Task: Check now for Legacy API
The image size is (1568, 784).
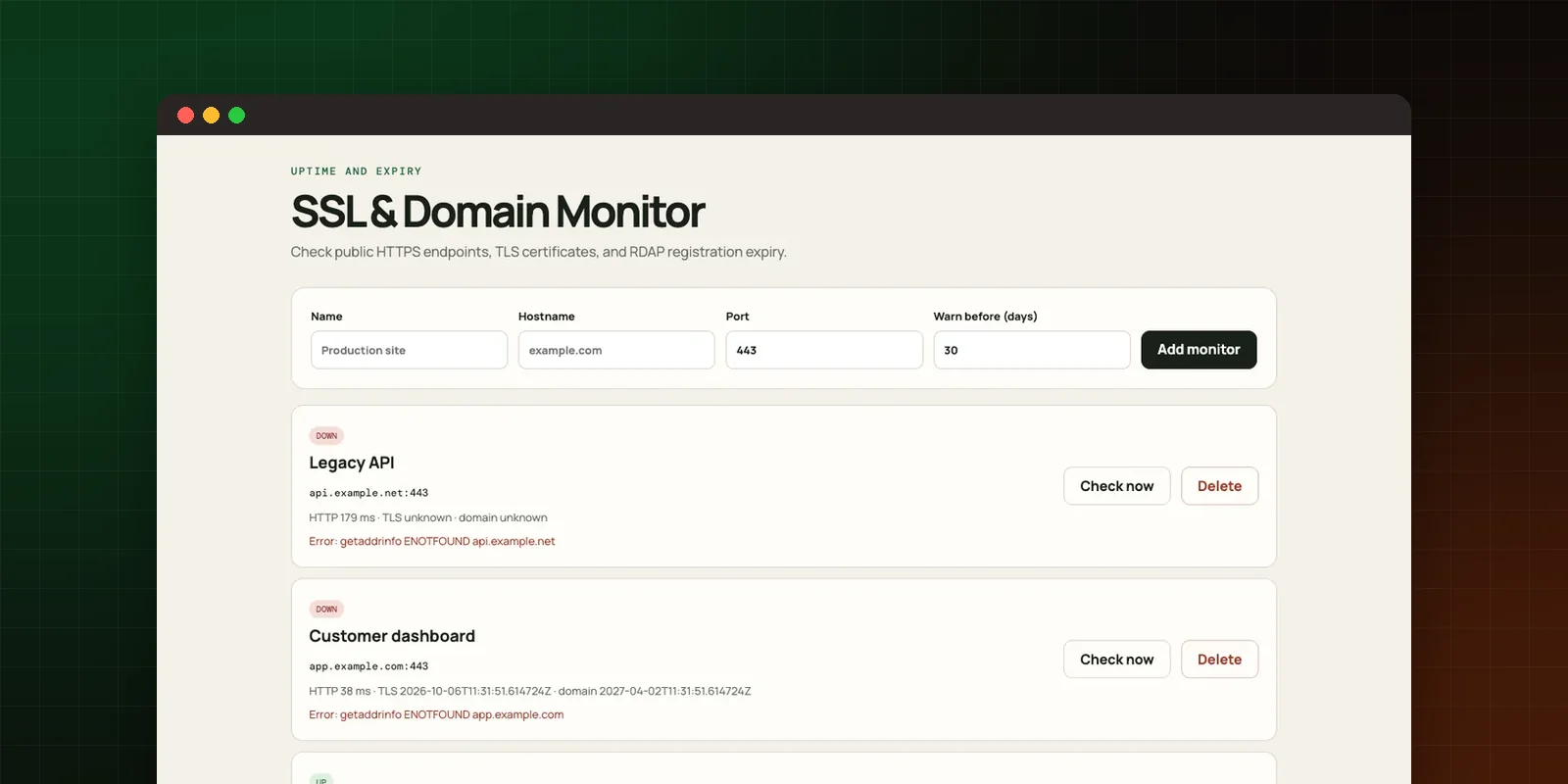Action: [x=1117, y=486]
